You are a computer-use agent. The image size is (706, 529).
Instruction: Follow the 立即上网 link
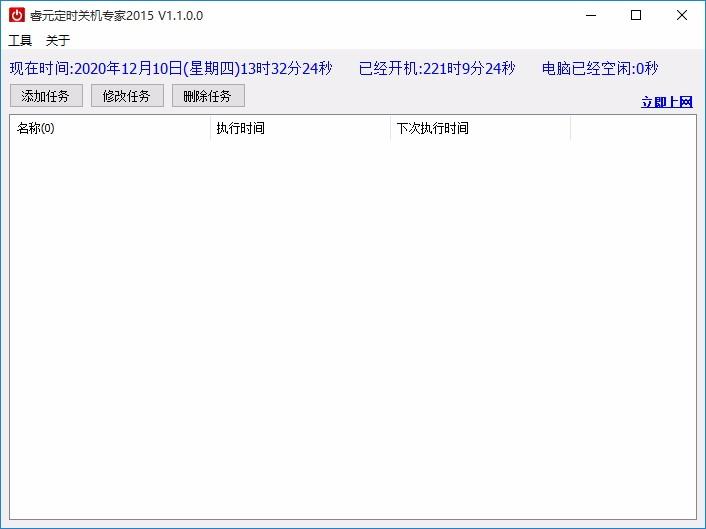pos(666,102)
